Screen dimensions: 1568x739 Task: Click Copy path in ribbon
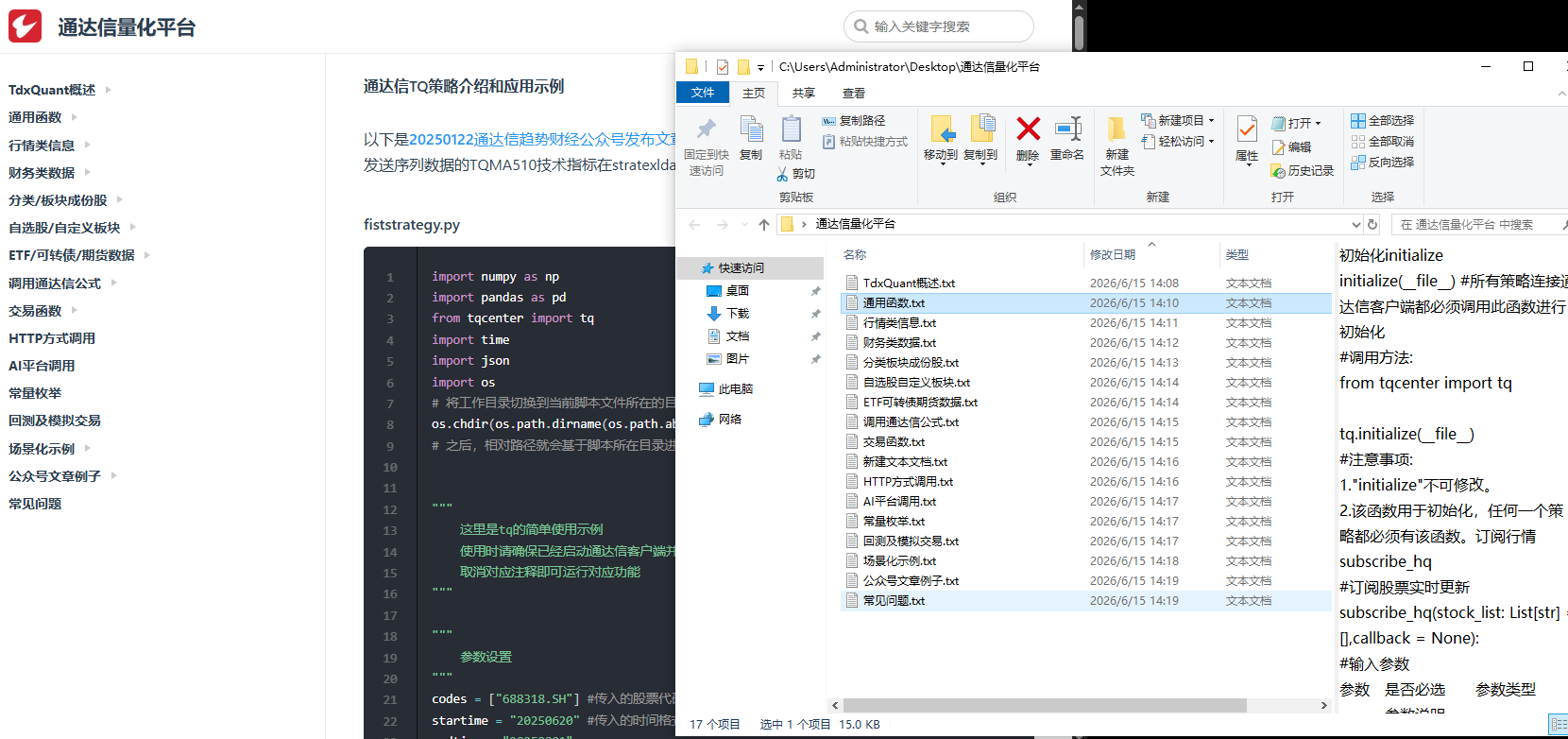(x=853, y=121)
